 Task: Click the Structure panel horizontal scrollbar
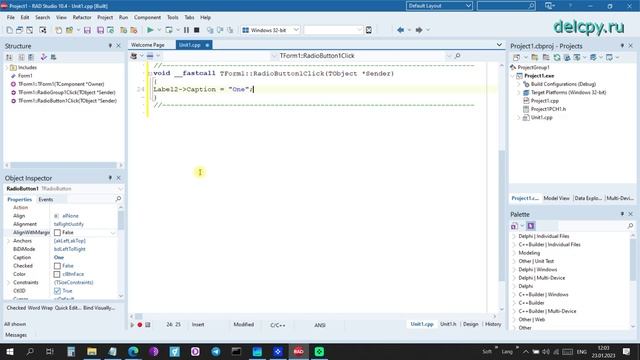64,165
